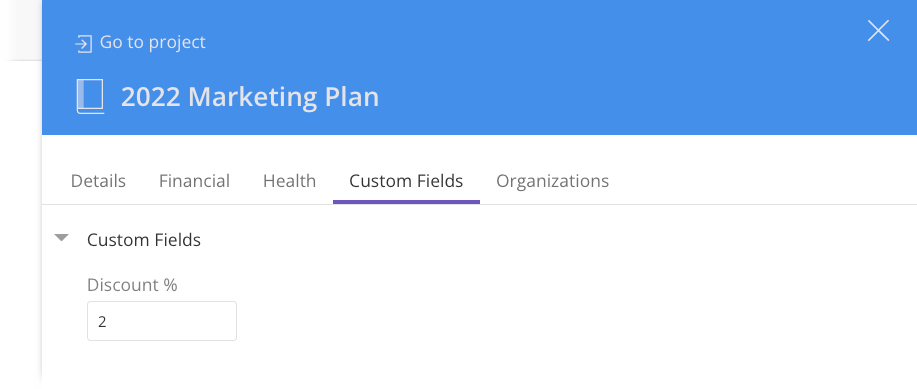Switch to the Details tab

(x=98, y=181)
